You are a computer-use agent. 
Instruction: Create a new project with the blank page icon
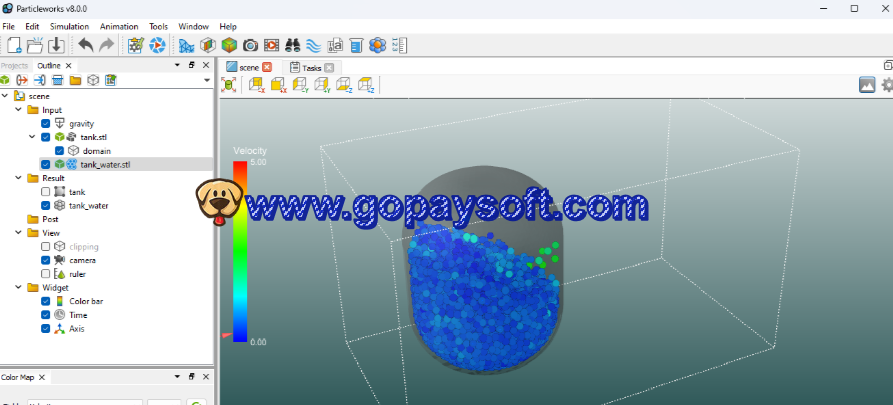pyautogui.click(x=14, y=45)
